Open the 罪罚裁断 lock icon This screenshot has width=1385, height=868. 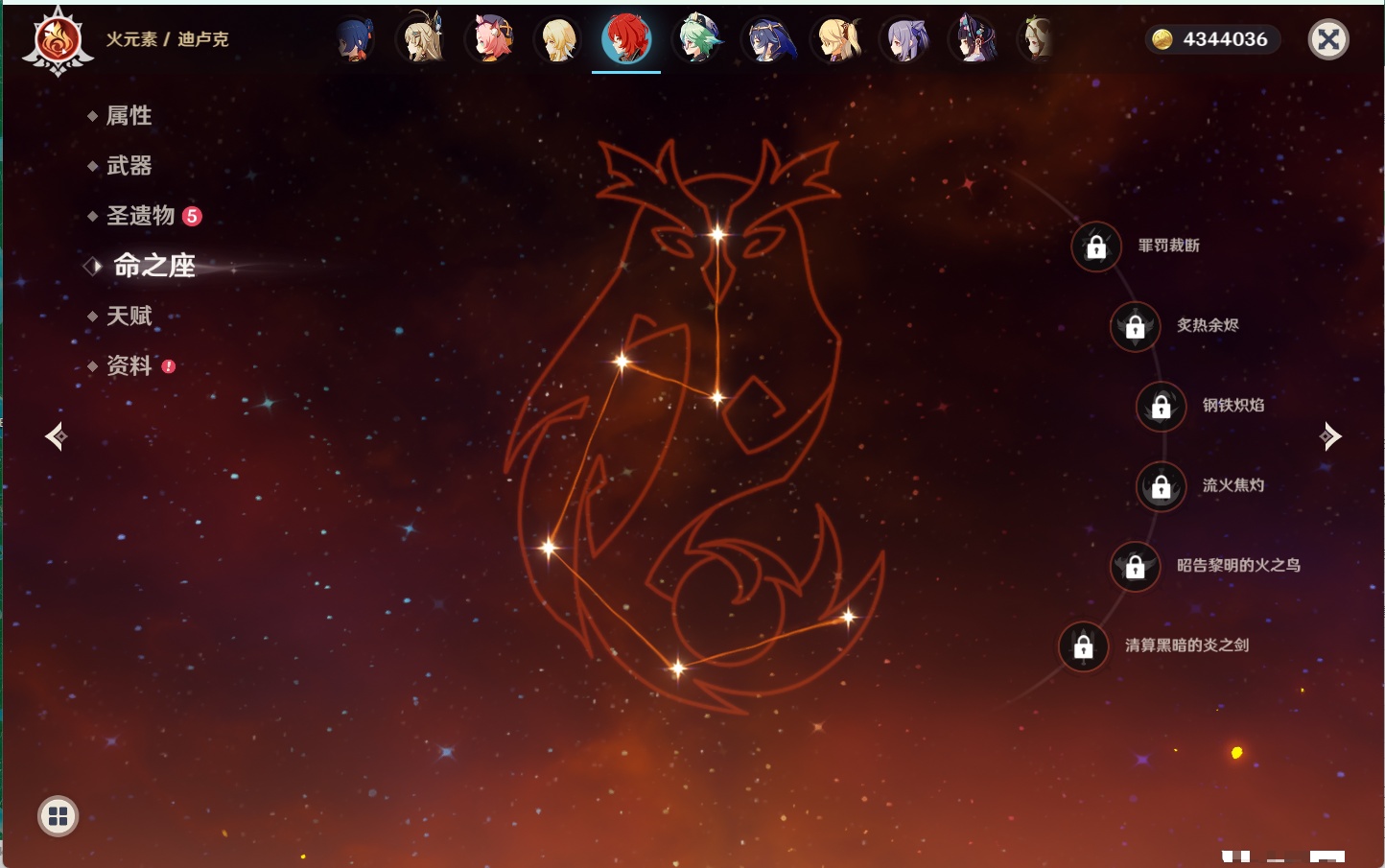tap(1096, 247)
